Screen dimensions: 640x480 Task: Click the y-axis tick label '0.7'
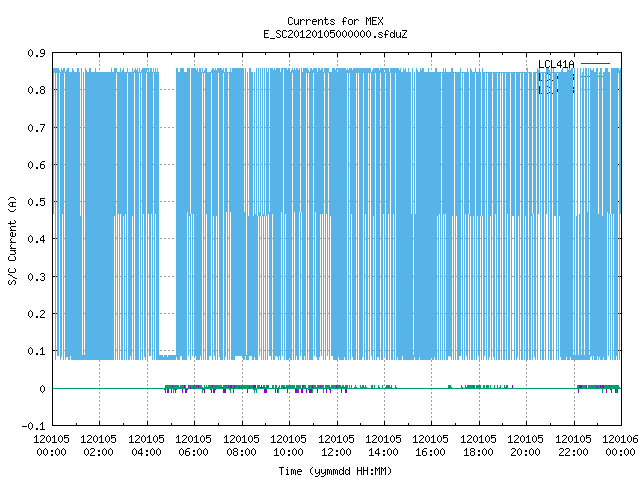pyautogui.click(x=36, y=128)
